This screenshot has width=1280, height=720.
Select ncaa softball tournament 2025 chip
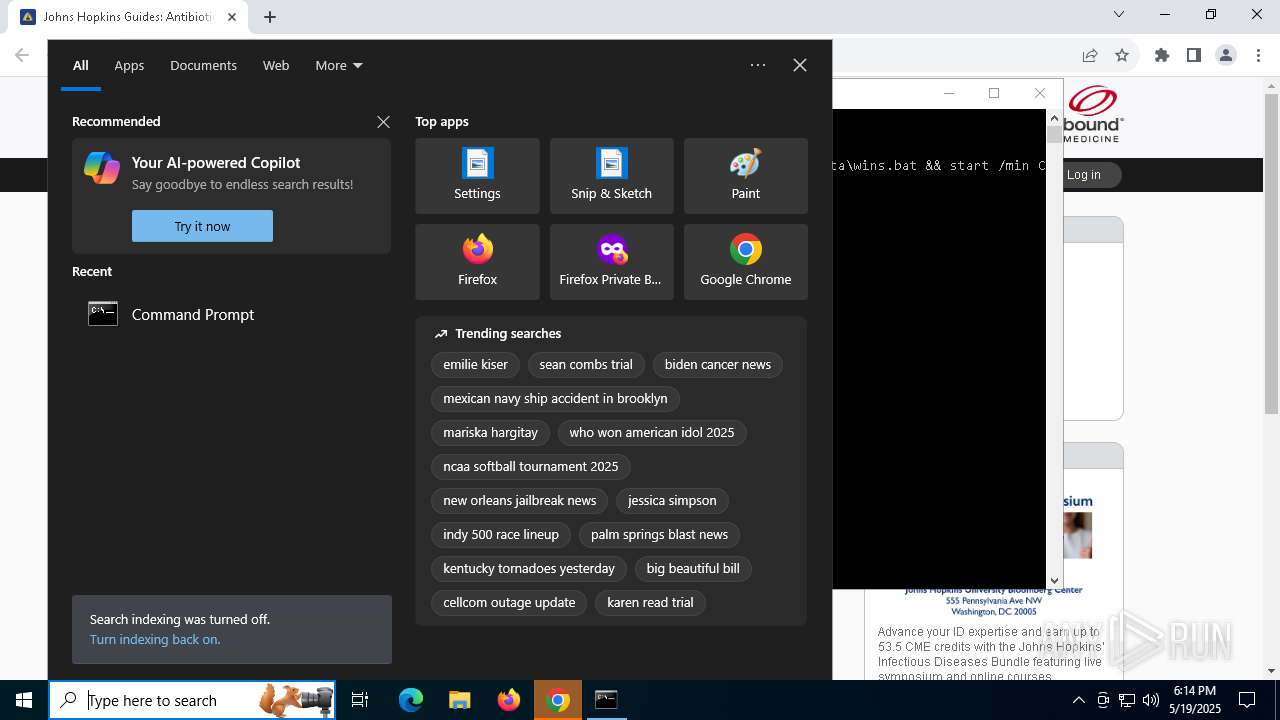point(531,467)
